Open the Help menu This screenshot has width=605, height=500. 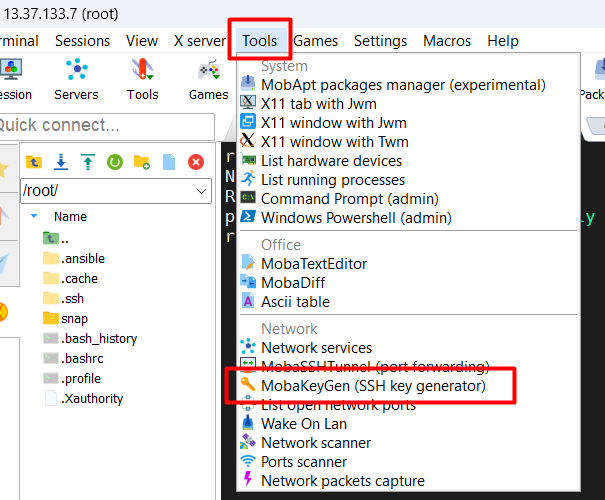coord(503,41)
